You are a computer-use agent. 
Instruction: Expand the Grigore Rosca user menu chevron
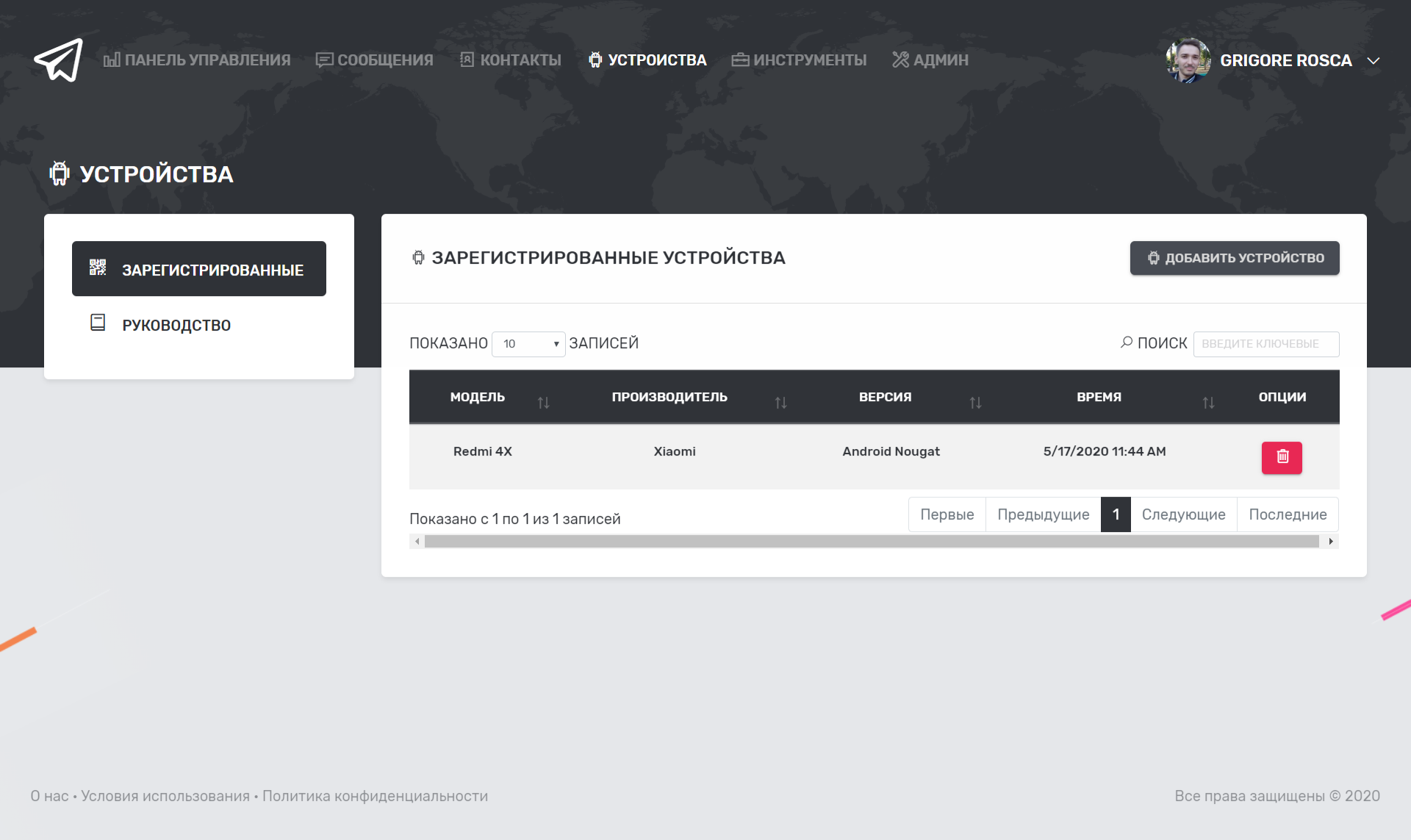click(x=1373, y=60)
